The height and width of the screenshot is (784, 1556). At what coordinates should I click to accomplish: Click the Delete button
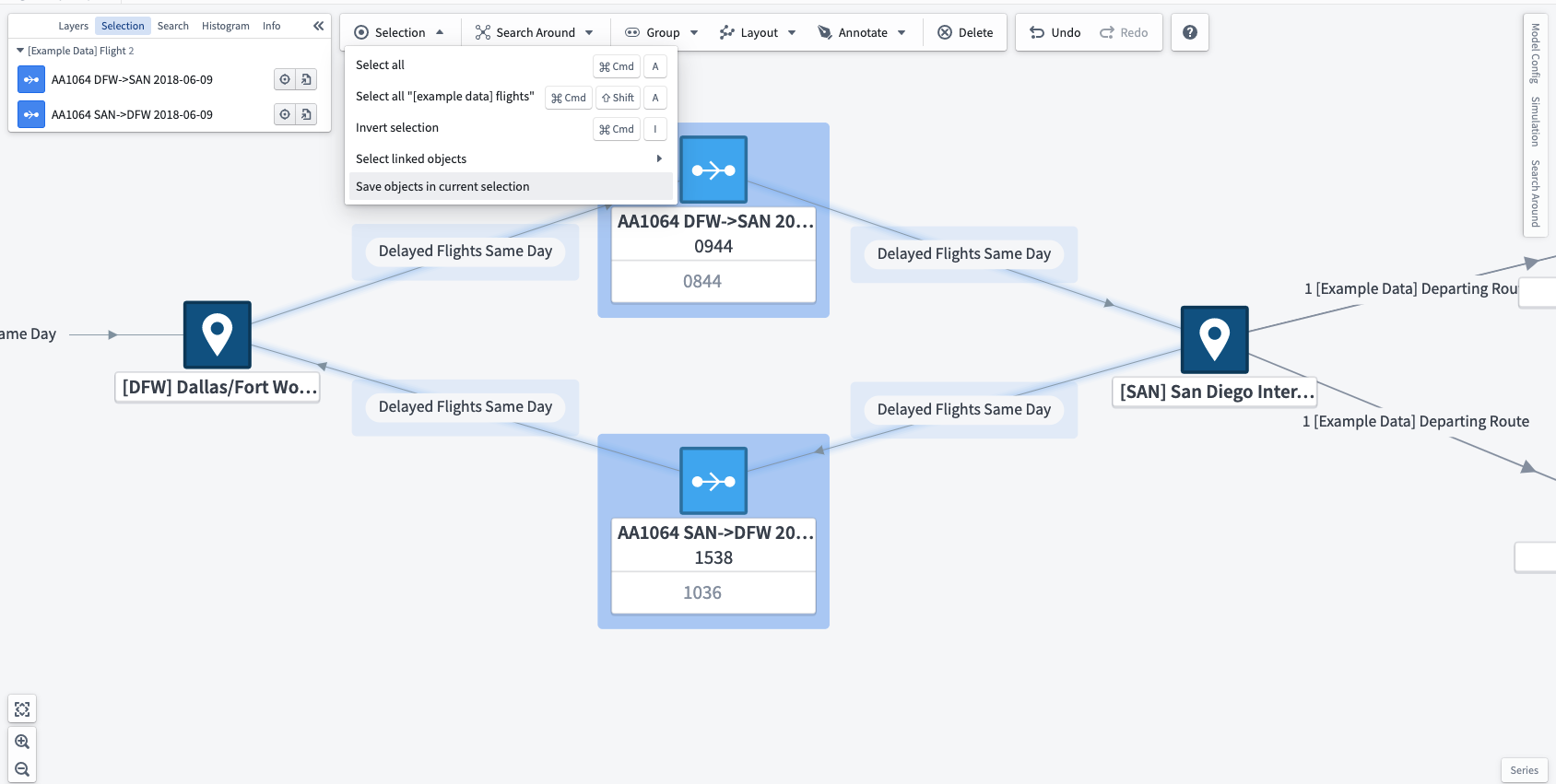click(x=965, y=32)
